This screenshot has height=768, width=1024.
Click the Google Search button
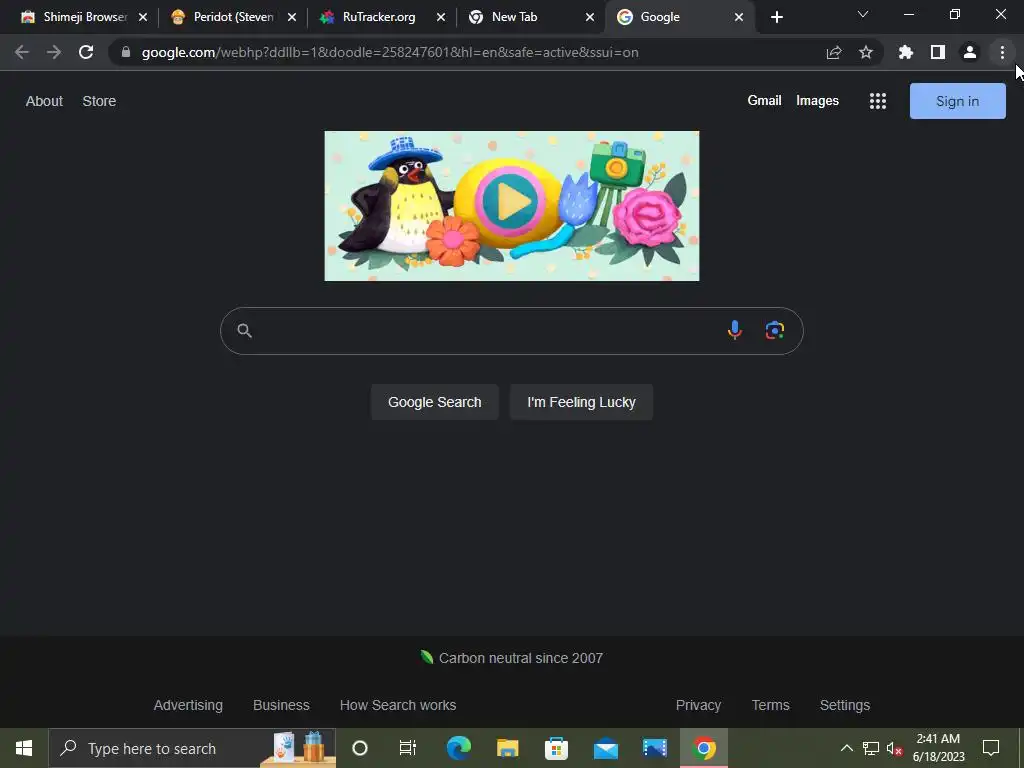pos(435,402)
